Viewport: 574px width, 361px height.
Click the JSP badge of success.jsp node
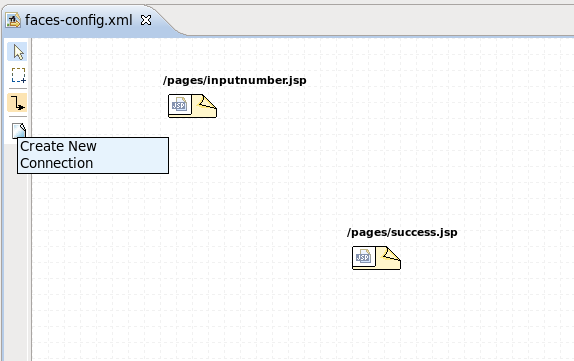click(x=364, y=257)
